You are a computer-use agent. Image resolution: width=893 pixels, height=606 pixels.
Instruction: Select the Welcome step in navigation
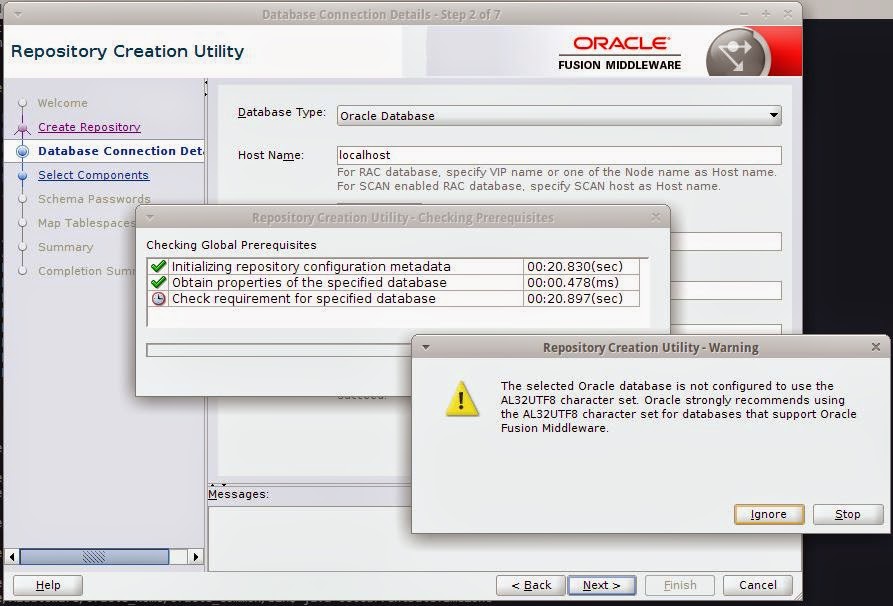(63, 103)
